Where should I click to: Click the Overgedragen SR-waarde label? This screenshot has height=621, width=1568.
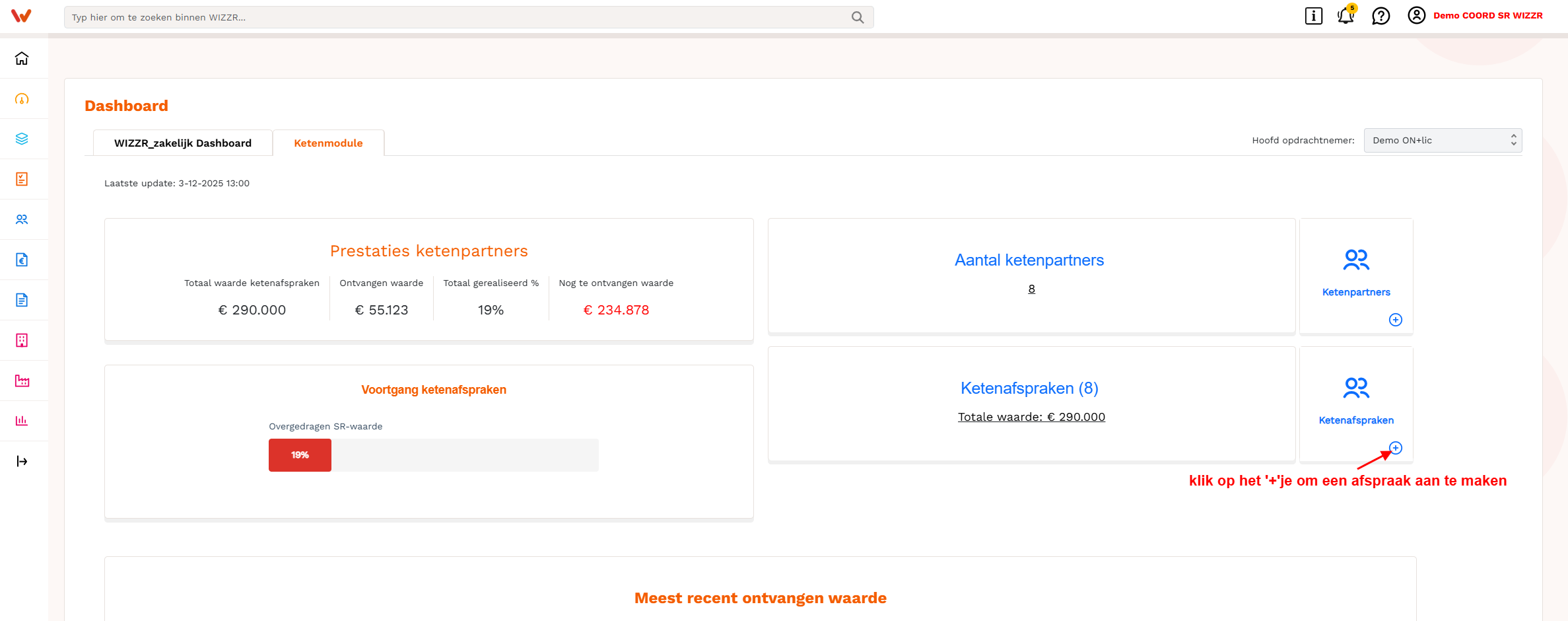tap(325, 426)
